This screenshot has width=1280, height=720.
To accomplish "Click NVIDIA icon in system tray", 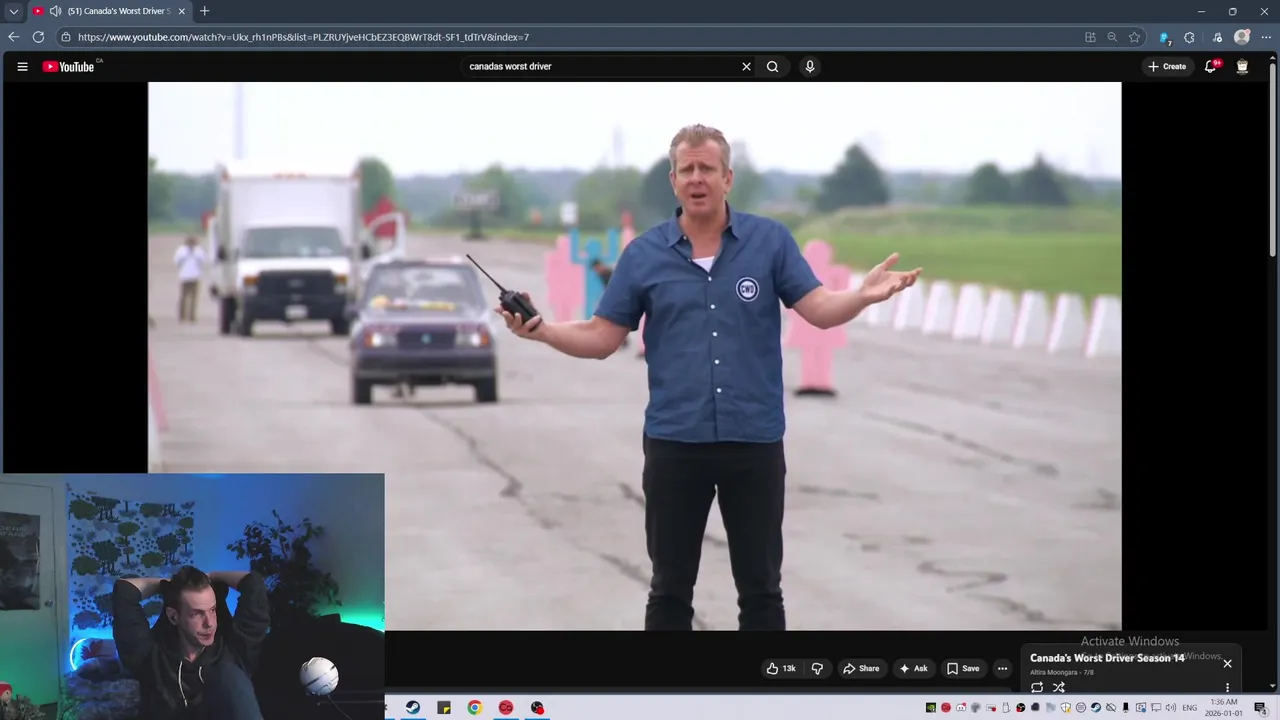I will click(x=931, y=707).
